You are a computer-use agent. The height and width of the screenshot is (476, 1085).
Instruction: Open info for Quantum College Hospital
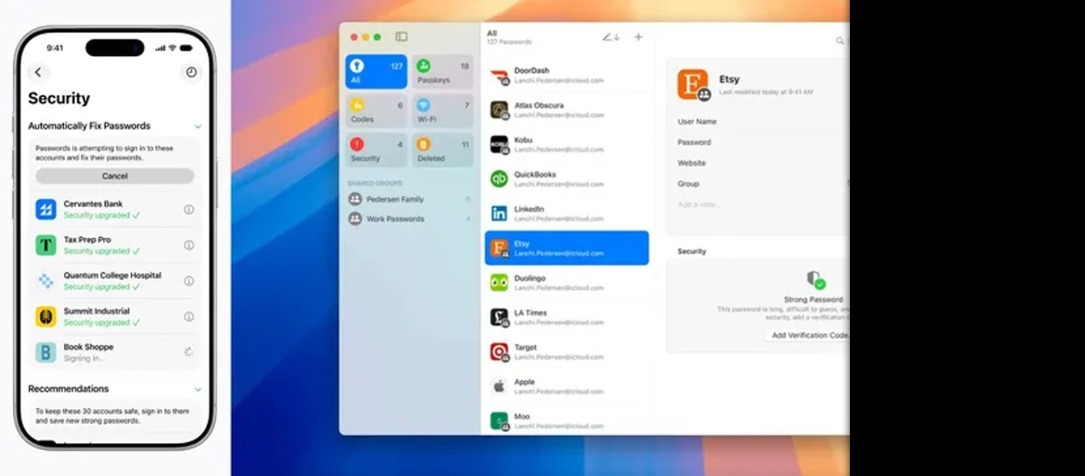(189, 281)
